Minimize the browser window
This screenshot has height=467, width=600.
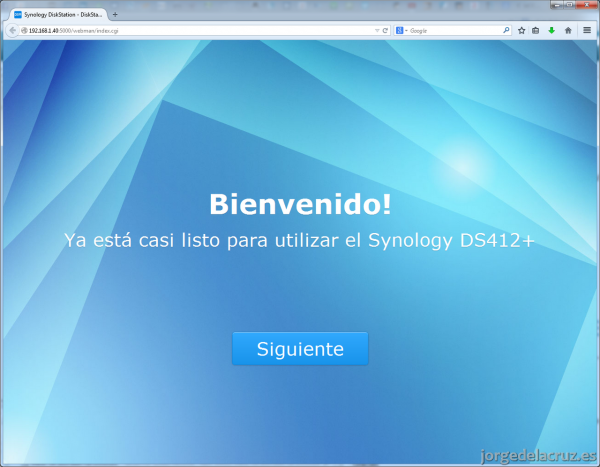(x=557, y=5)
